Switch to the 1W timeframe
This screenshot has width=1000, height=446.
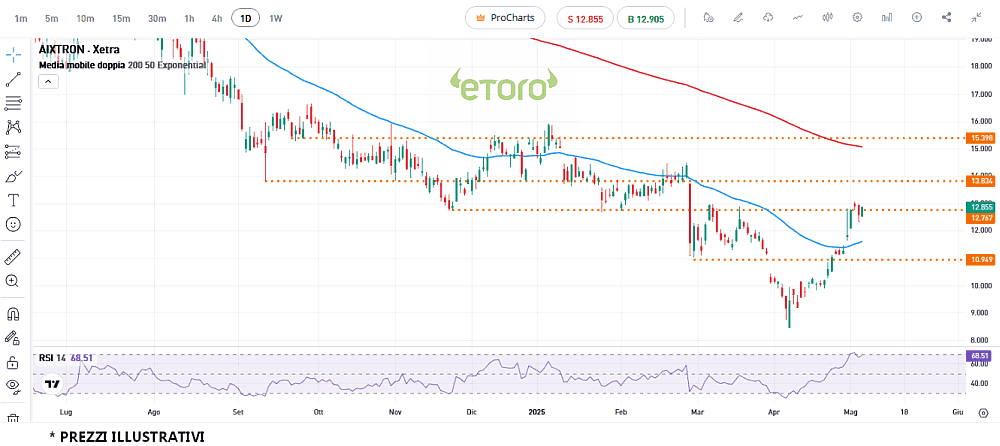click(276, 19)
